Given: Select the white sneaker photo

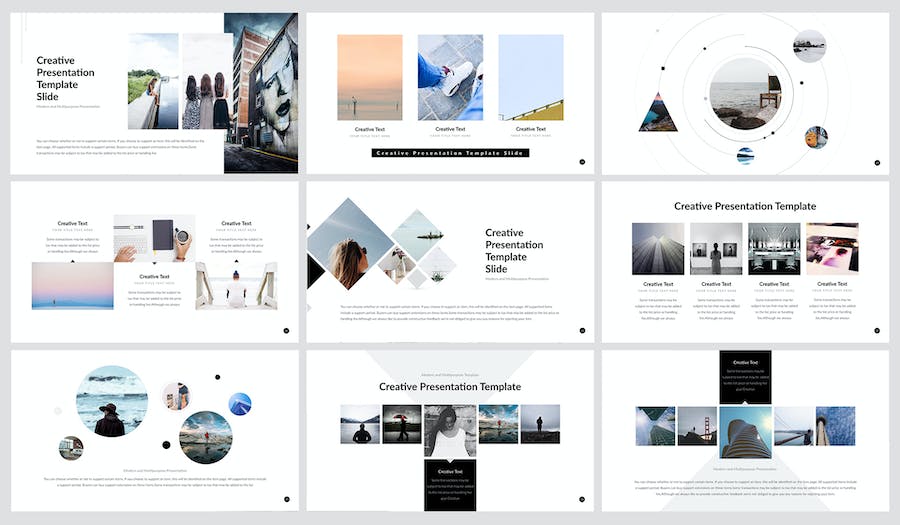Looking at the screenshot, I should point(450,77).
